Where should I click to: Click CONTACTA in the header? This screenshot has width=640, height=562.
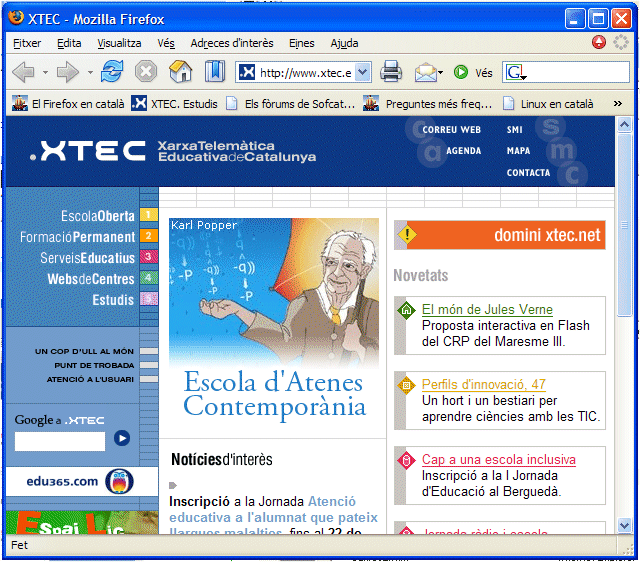[x=528, y=173]
